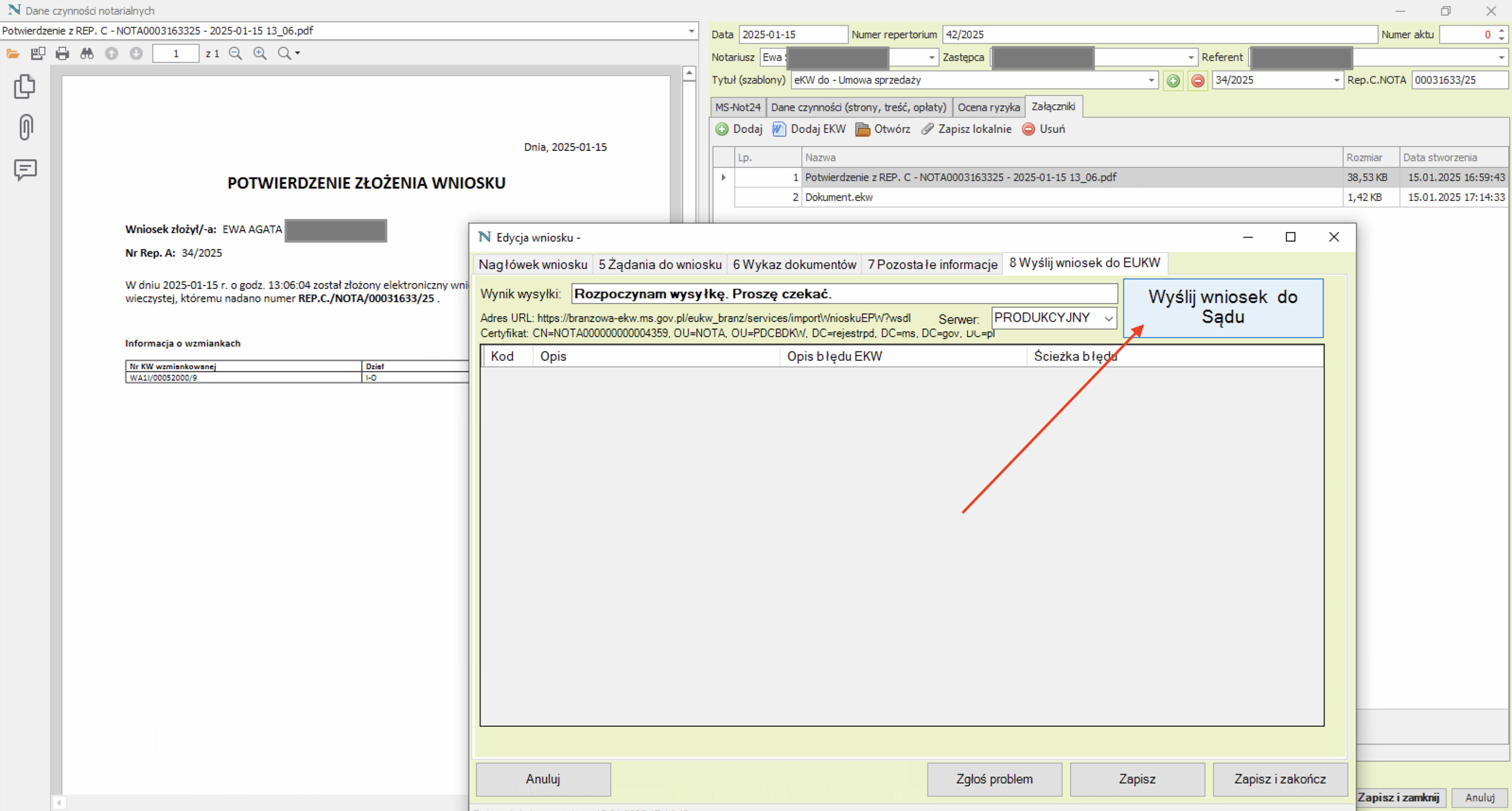Click the Opis błędu EKW column header
Image resolution: width=1512 pixels, height=811 pixels.
click(903, 356)
